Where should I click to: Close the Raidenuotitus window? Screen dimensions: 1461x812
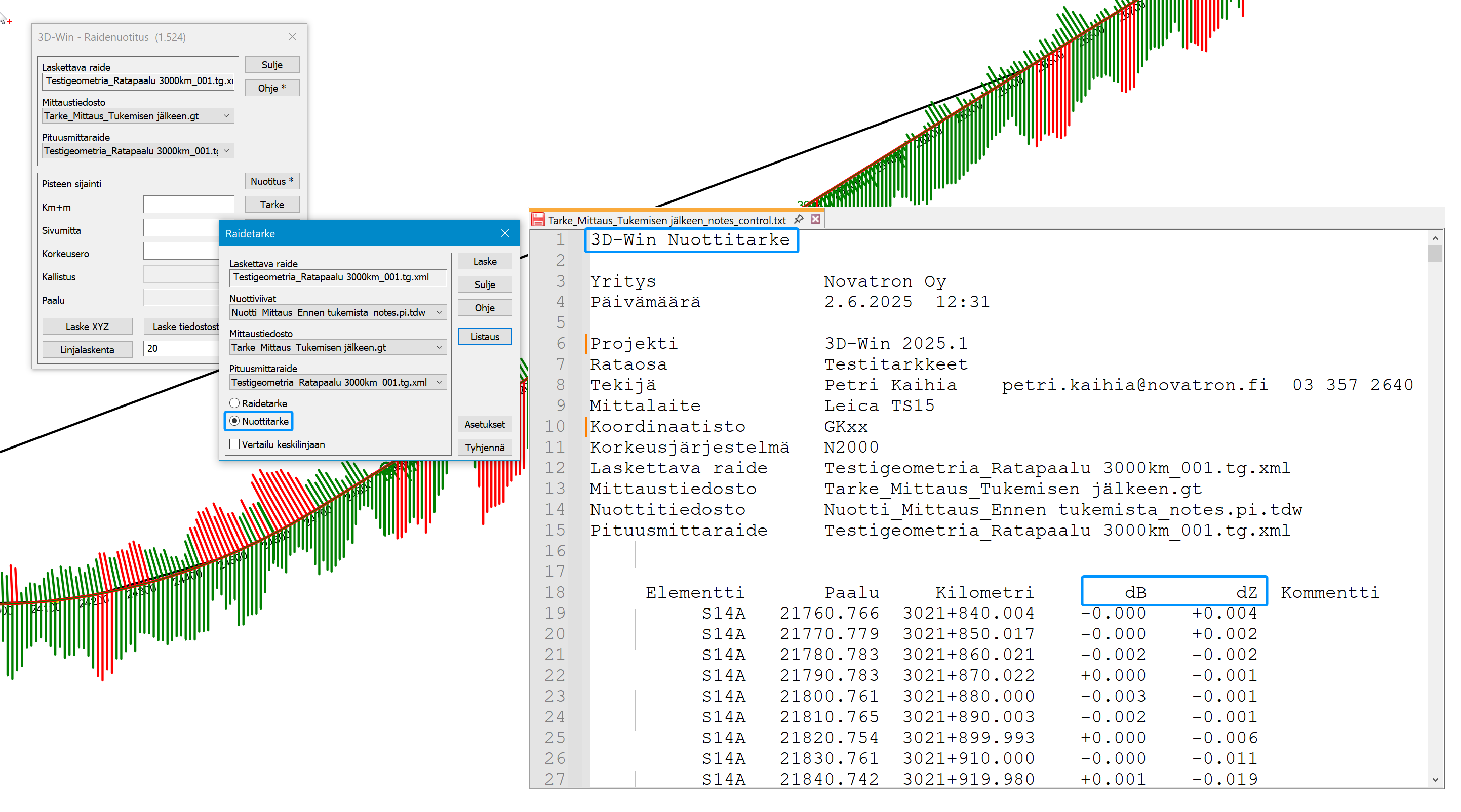292,37
